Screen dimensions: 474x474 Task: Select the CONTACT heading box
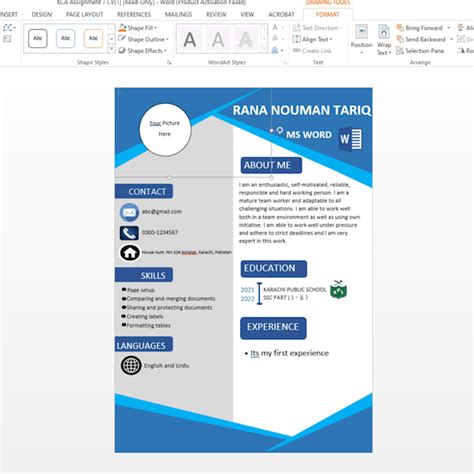pyautogui.click(x=144, y=191)
